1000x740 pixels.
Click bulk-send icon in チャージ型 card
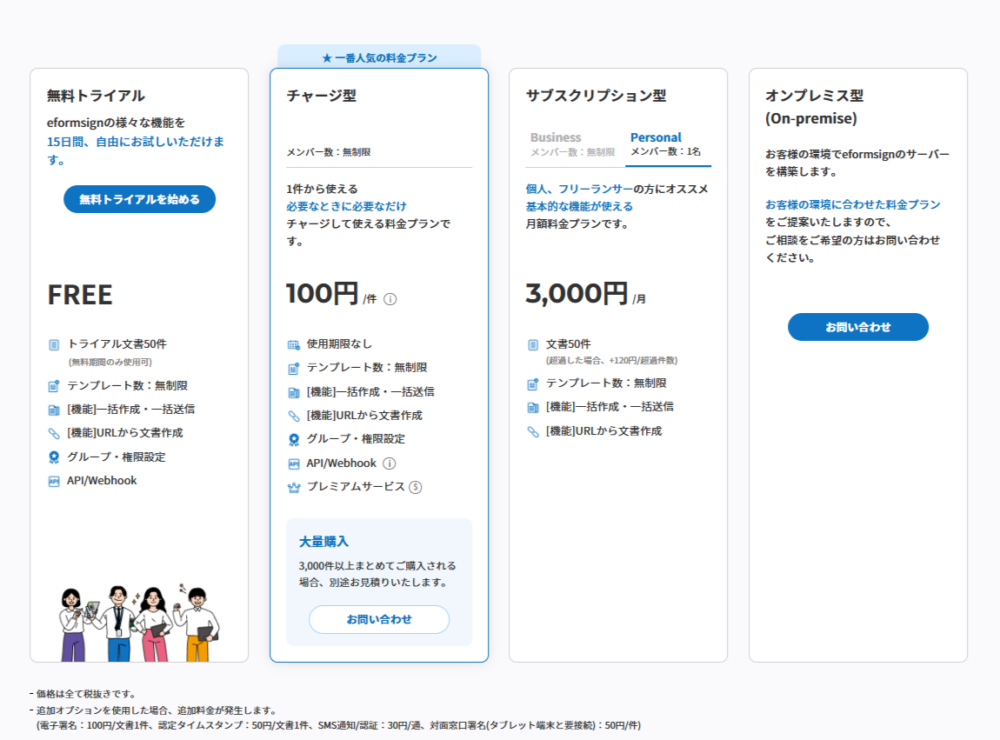pyautogui.click(x=293, y=392)
